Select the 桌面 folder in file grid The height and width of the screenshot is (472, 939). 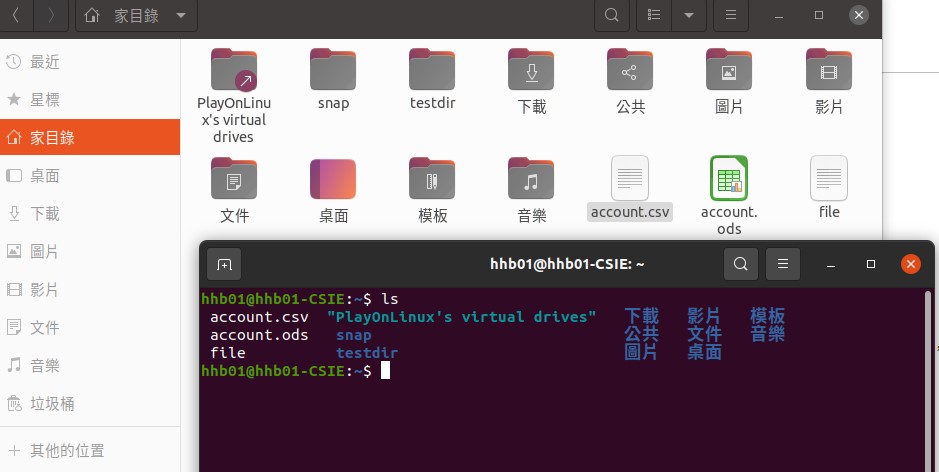[333, 178]
